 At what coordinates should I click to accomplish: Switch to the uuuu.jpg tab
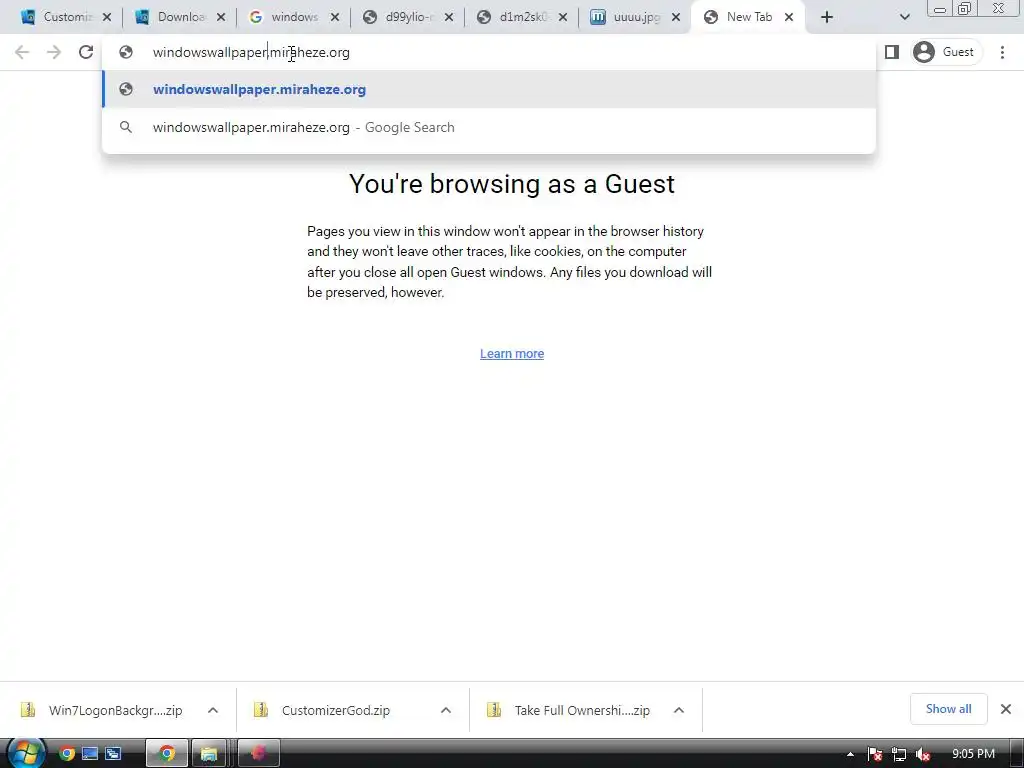click(x=628, y=17)
